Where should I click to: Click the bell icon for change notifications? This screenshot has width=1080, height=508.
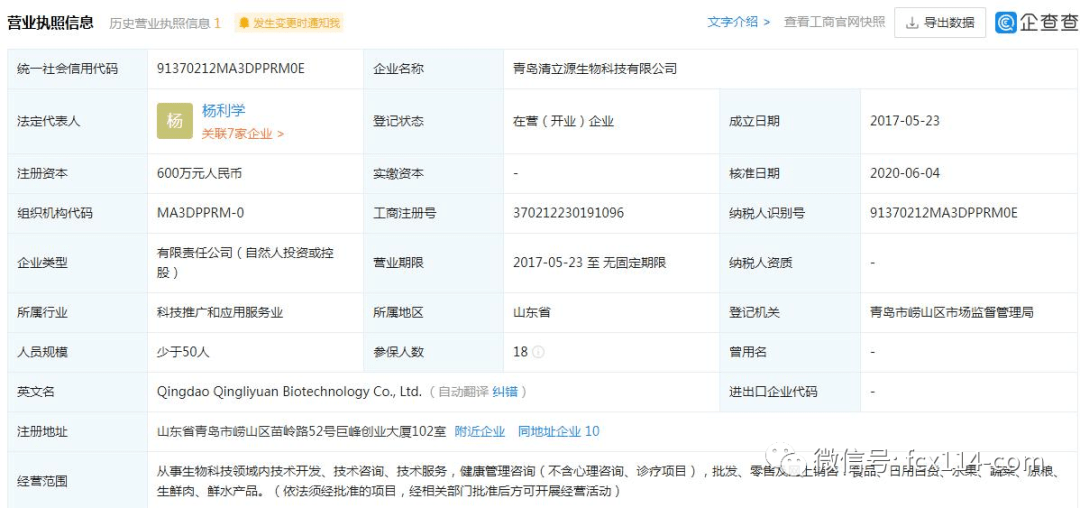[244, 23]
